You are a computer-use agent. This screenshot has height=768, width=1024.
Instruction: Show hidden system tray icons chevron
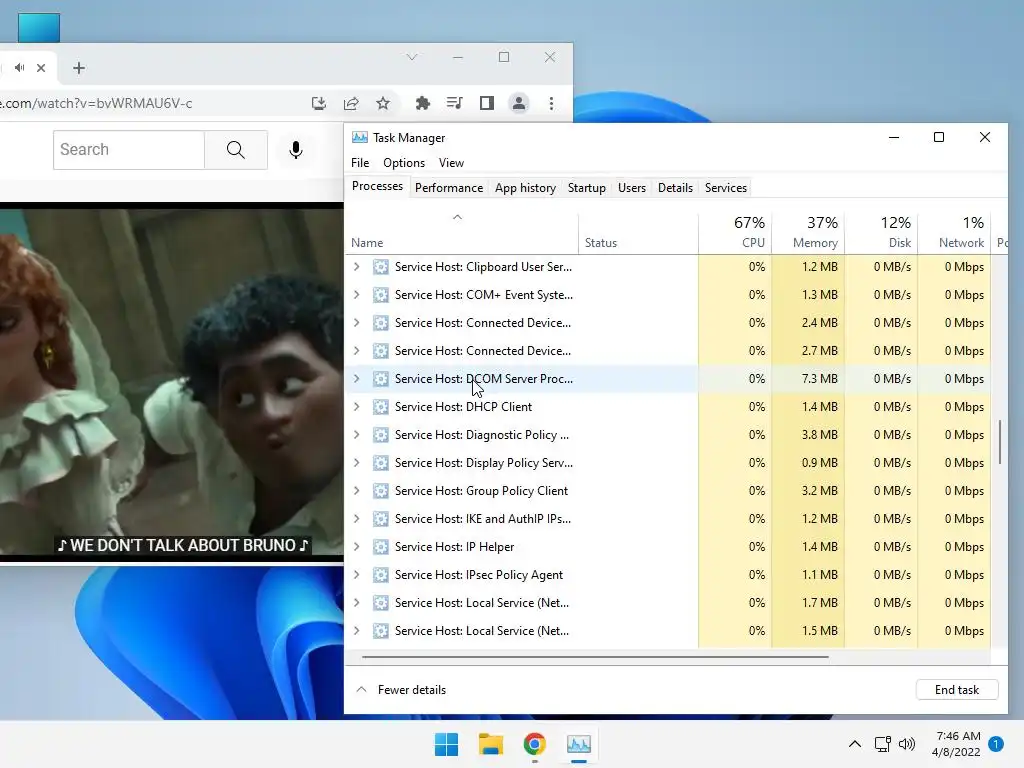pyautogui.click(x=854, y=744)
